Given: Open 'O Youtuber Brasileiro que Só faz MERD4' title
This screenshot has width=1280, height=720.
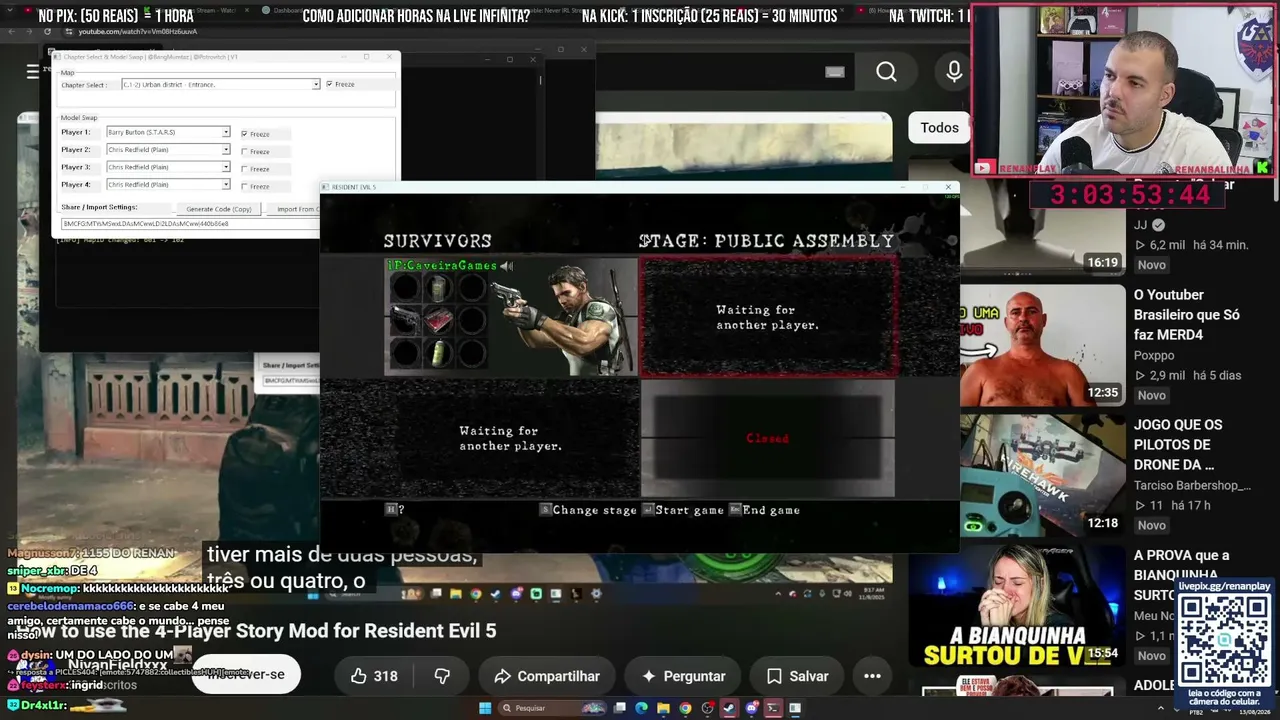Looking at the screenshot, I should point(1187,315).
